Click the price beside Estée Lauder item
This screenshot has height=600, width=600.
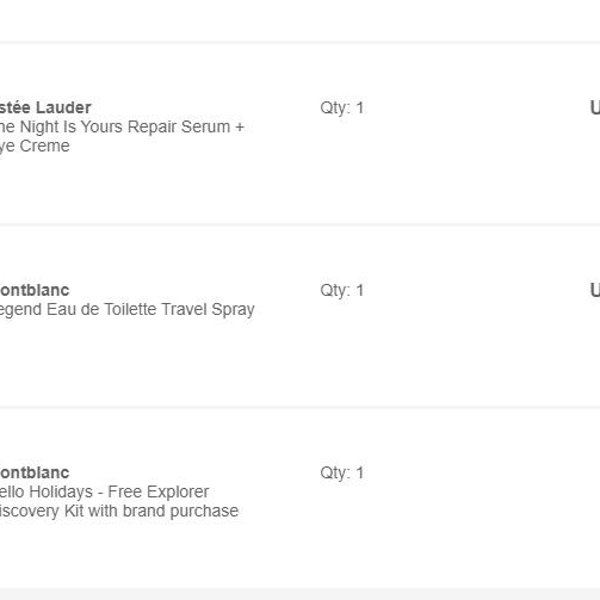pos(595,108)
